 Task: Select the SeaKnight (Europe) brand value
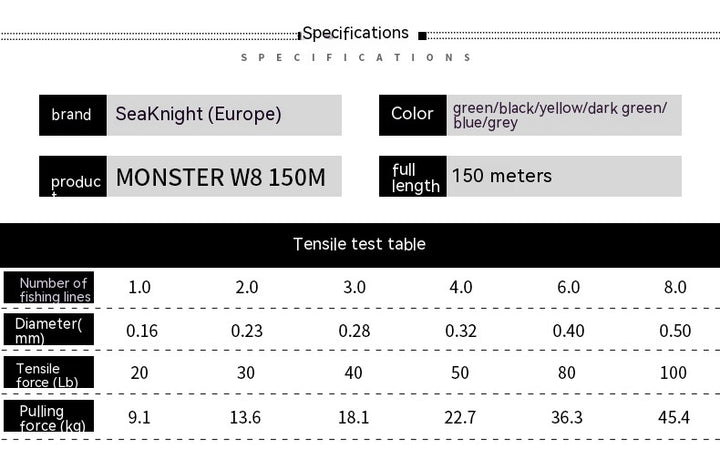point(198,115)
